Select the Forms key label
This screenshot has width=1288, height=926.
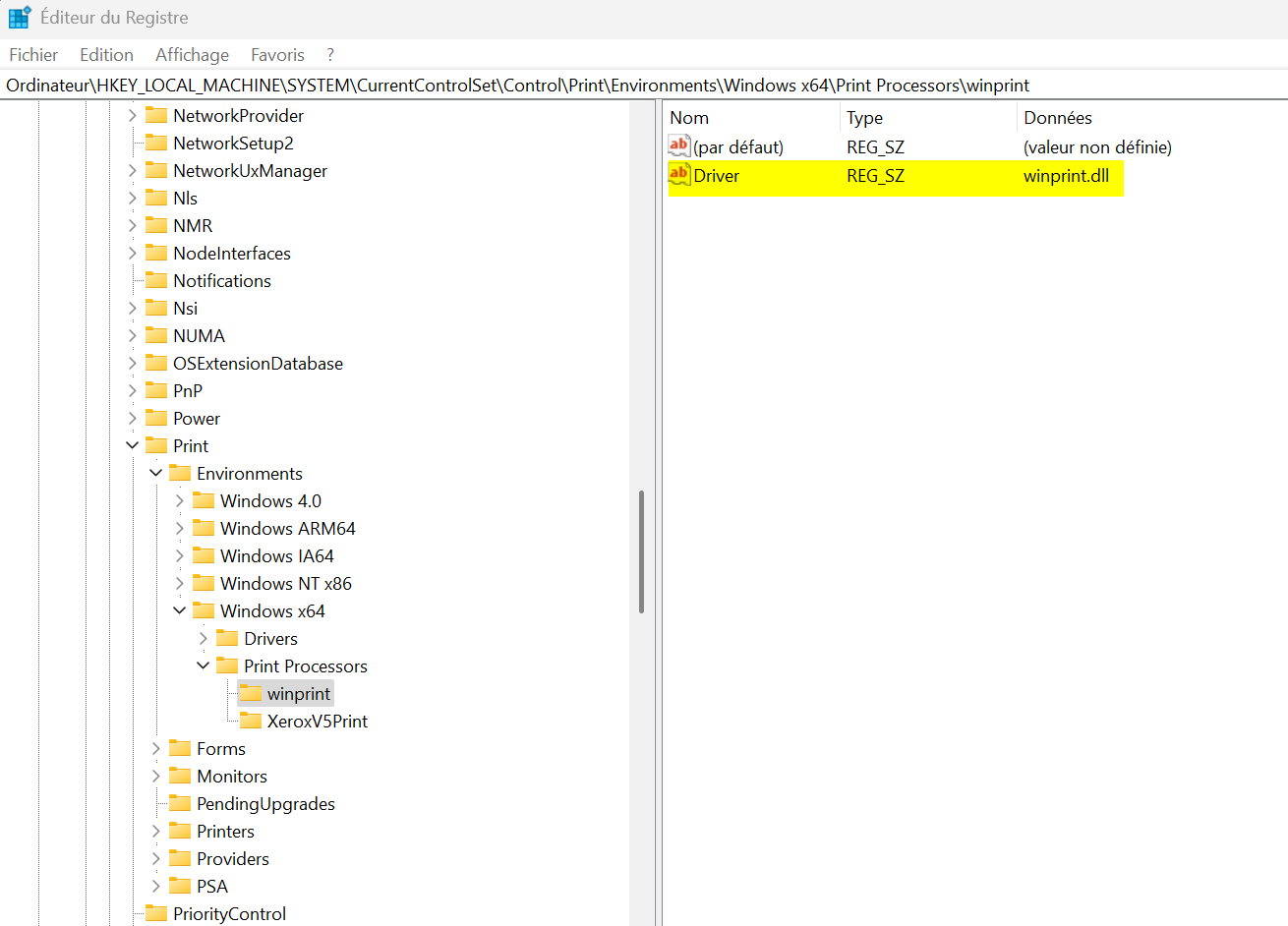[x=221, y=749]
